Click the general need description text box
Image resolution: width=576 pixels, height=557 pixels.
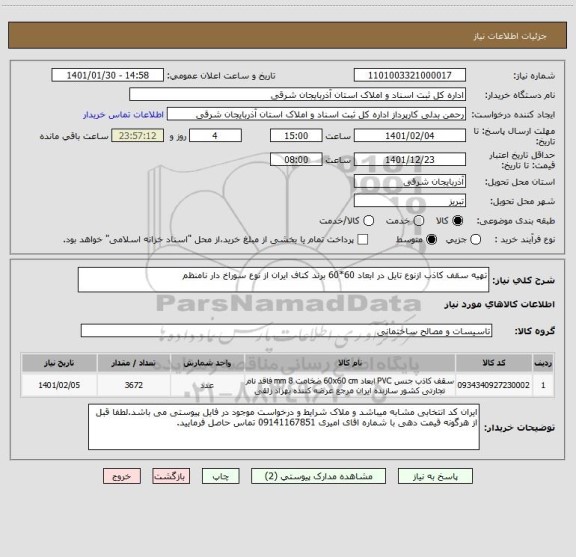(x=284, y=280)
